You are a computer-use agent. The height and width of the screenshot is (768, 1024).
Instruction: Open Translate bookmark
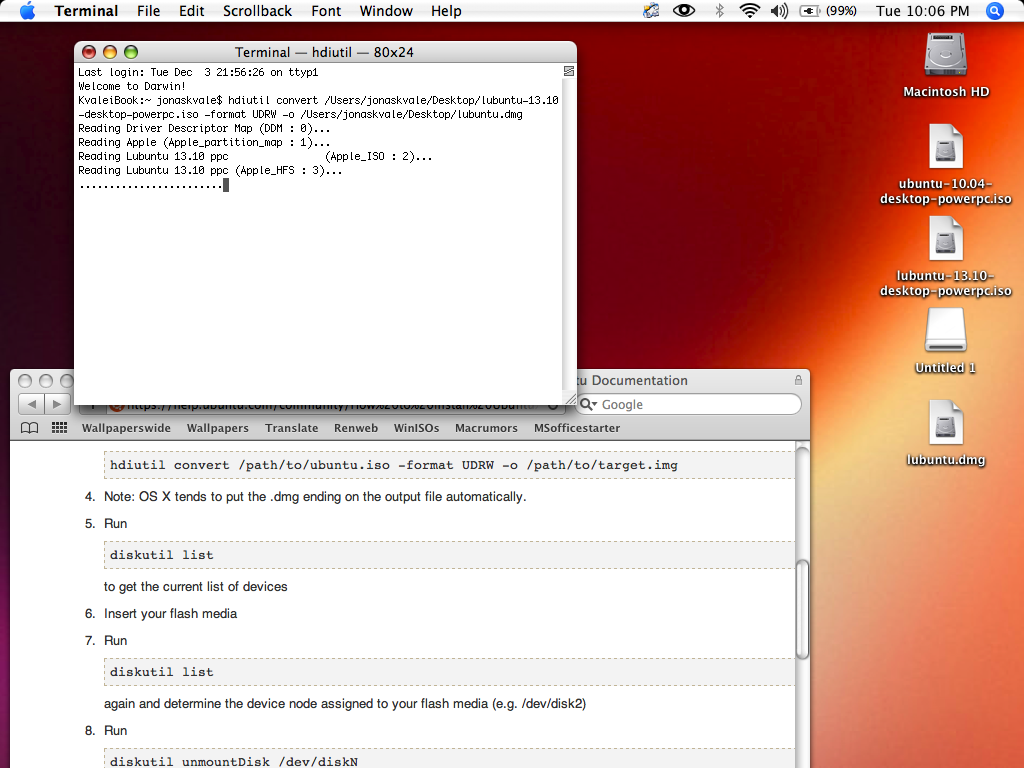click(291, 428)
